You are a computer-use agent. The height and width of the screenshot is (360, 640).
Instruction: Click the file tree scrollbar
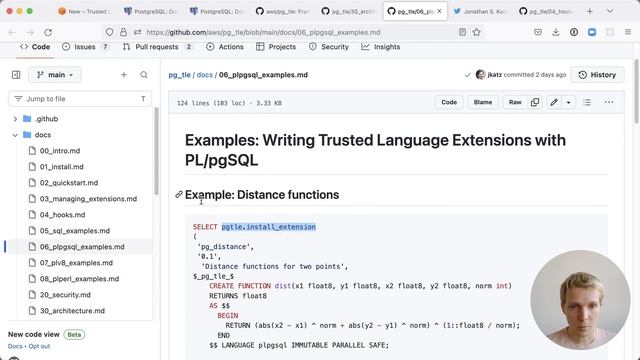click(x=156, y=151)
